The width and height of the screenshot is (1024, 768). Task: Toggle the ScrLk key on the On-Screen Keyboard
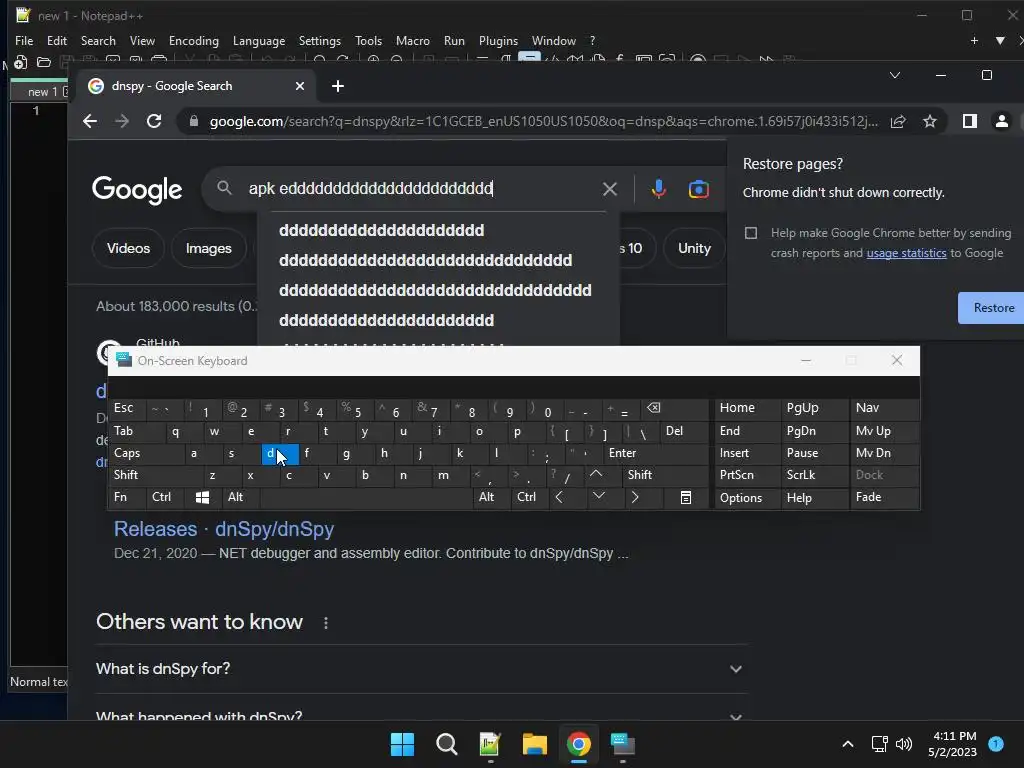814,475
